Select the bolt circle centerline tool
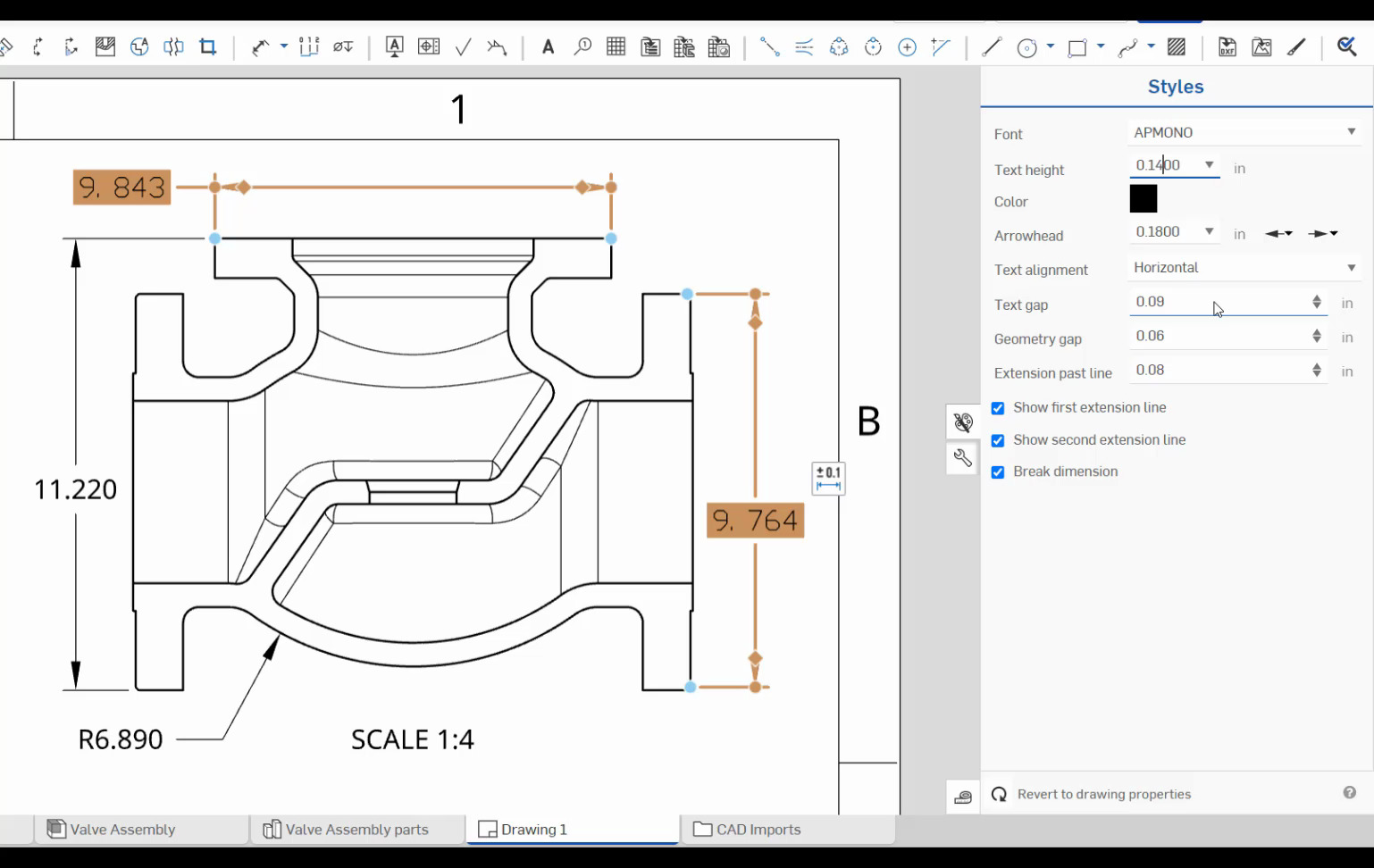Image resolution: width=1374 pixels, height=868 pixels. point(839,47)
